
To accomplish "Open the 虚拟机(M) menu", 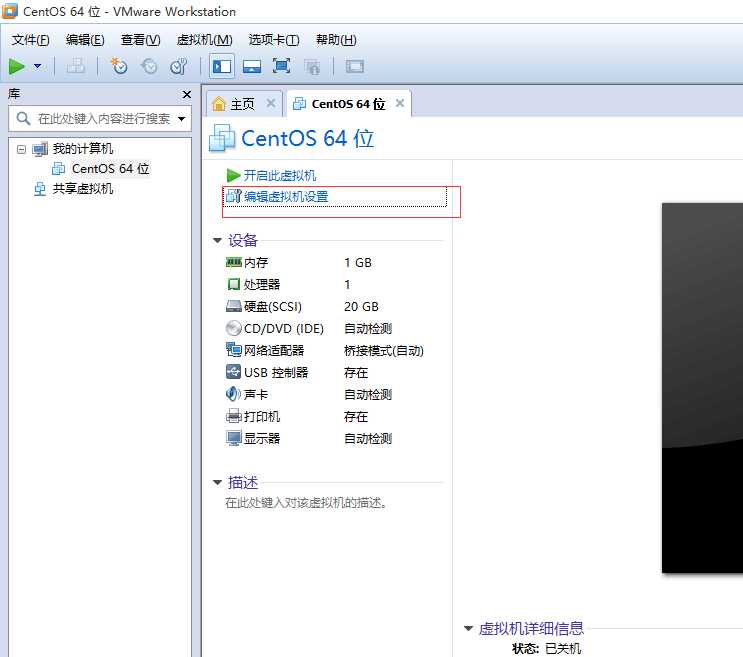I will click(205, 40).
